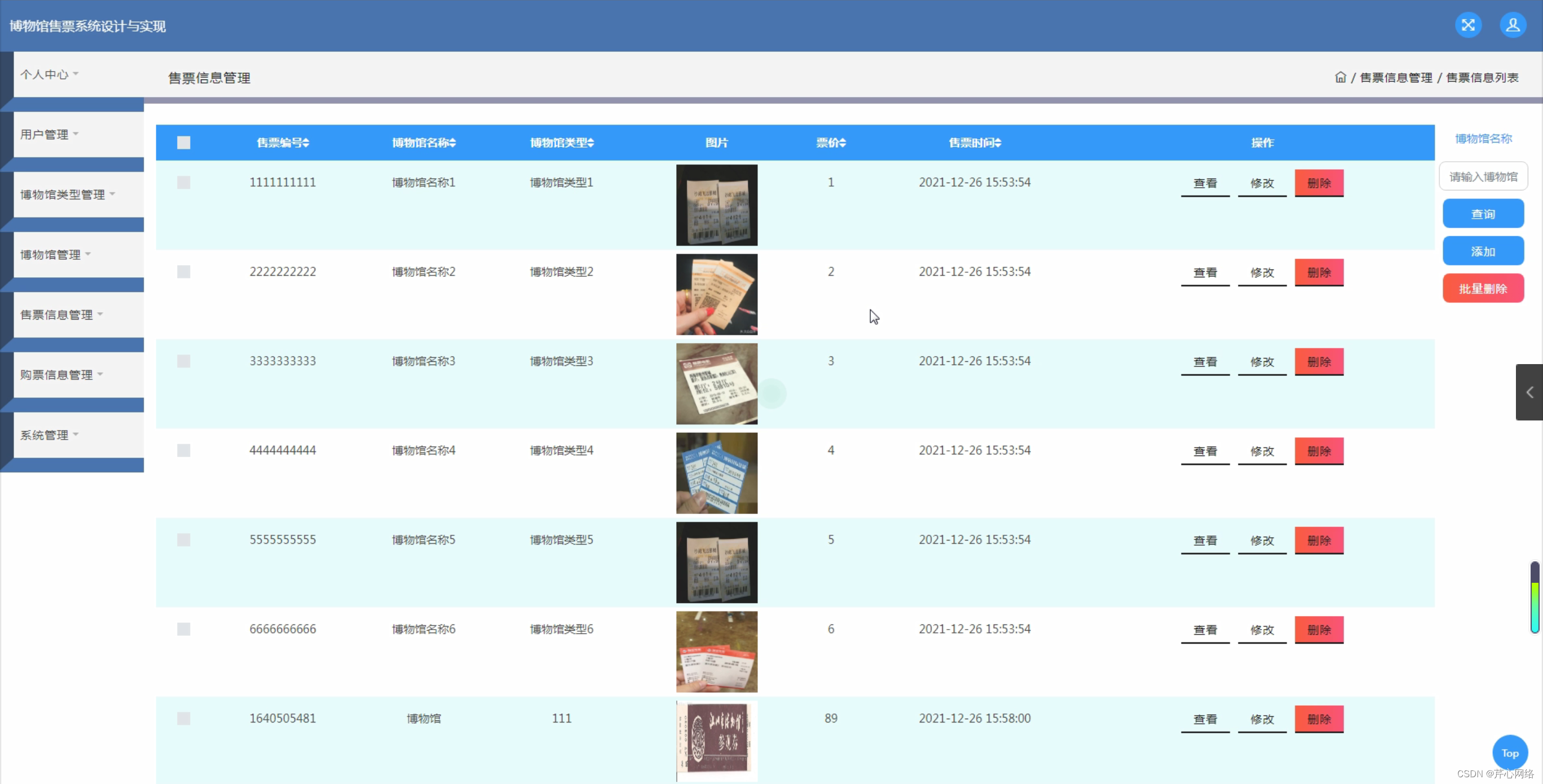Sort by 票价 column arrows

[x=843, y=143]
